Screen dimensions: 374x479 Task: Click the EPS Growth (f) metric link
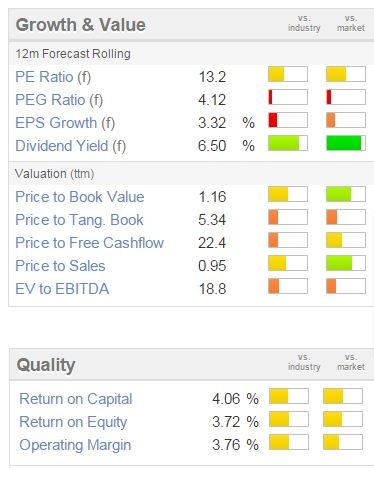65,123
